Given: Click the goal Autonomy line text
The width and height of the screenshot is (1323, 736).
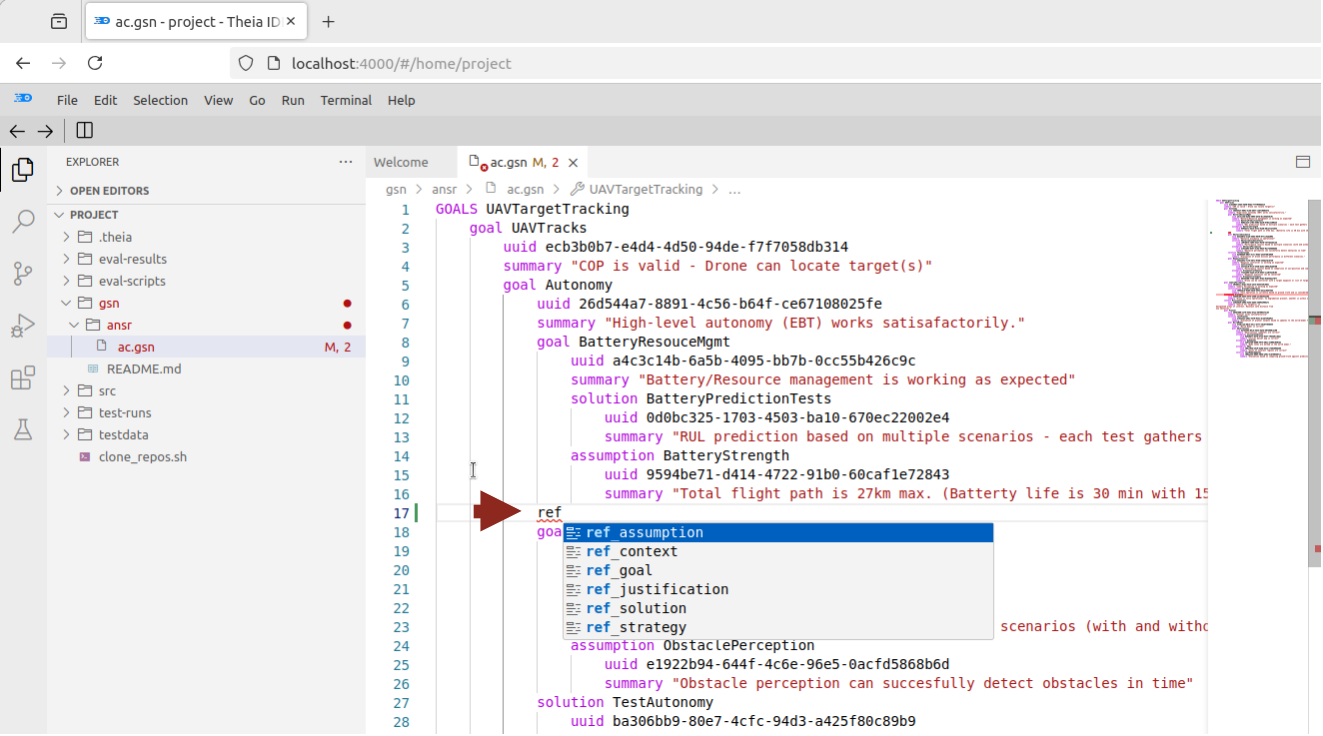Looking at the screenshot, I should click(x=558, y=286).
